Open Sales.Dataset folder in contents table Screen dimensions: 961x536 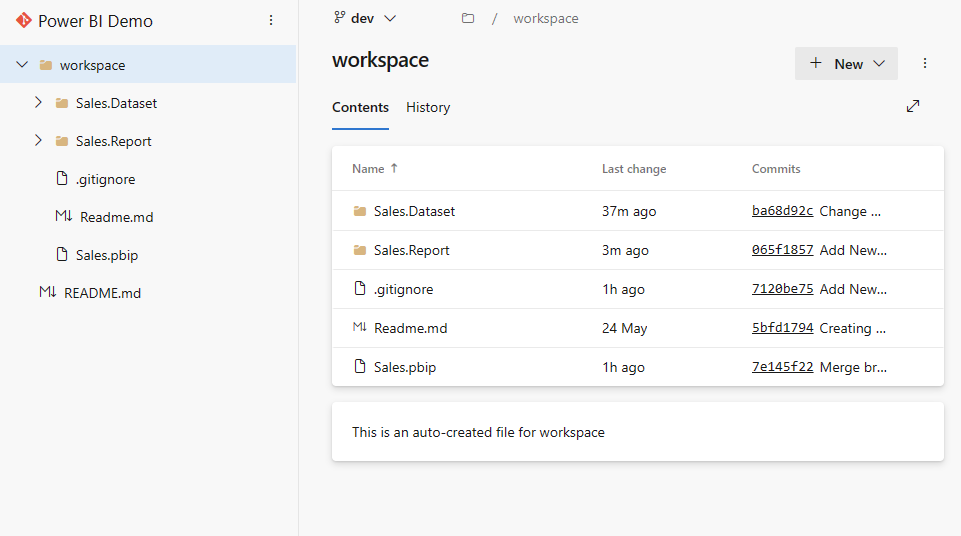tap(414, 211)
